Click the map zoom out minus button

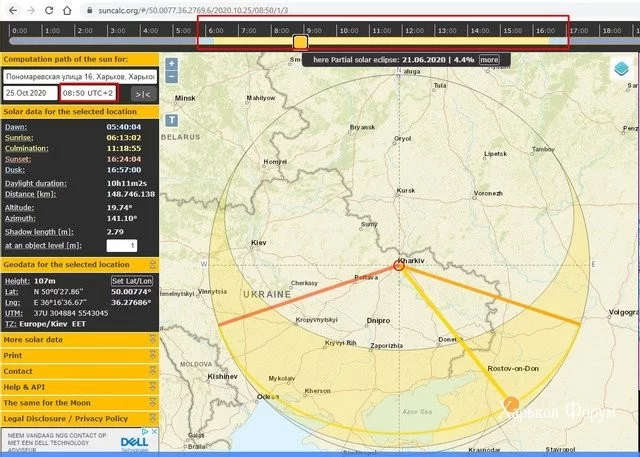pos(171,76)
